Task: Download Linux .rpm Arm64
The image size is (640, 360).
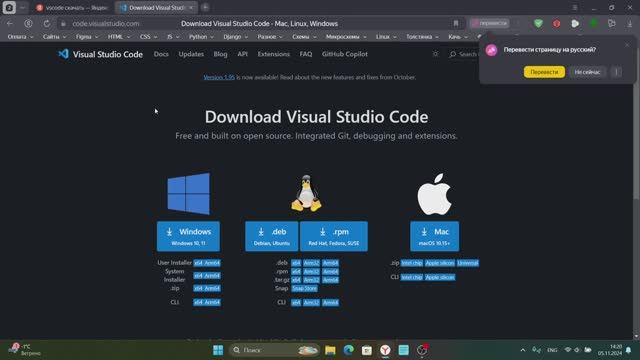Action: pos(330,271)
